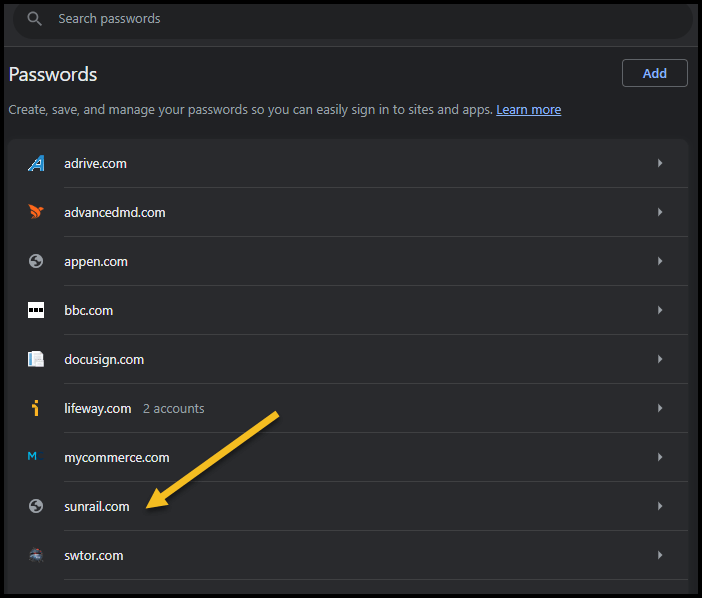Click the mycommerce.com favicon
The image size is (702, 598).
(x=35, y=457)
